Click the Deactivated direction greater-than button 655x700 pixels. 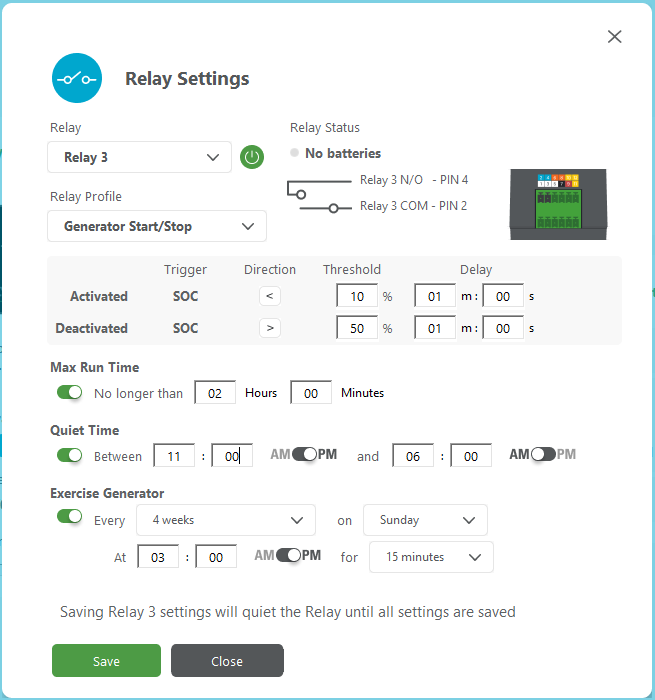point(270,328)
